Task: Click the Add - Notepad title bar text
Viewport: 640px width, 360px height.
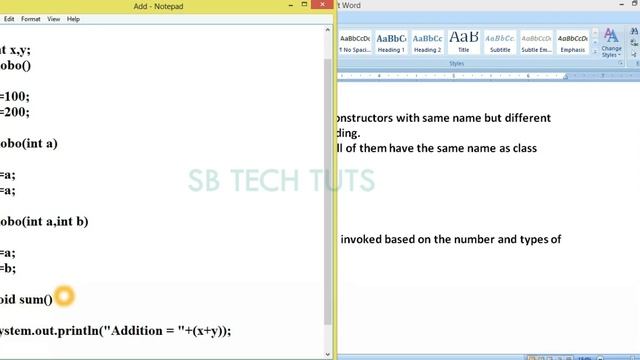Action: pyautogui.click(x=158, y=6)
